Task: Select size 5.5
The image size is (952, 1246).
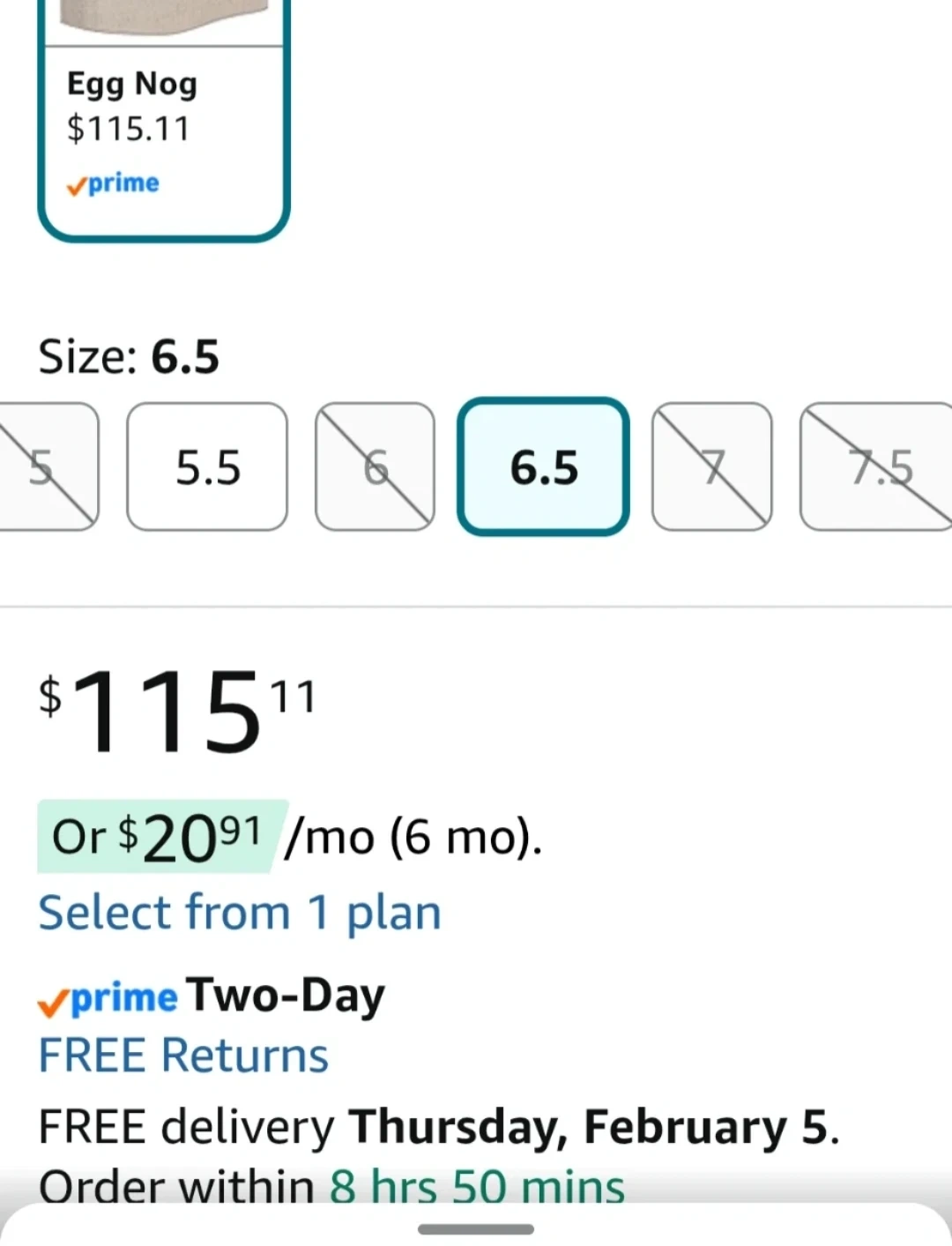Action: (207, 466)
